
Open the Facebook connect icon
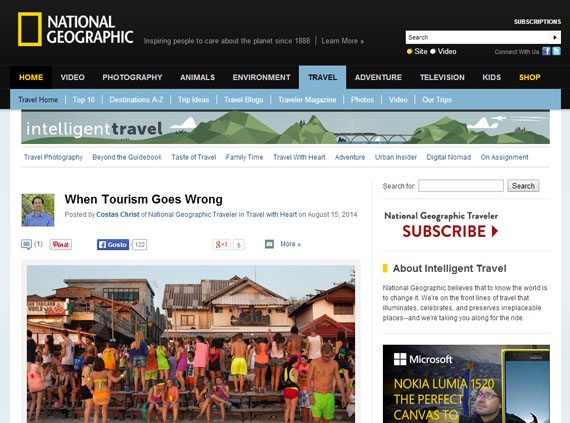pyautogui.click(x=546, y=51)
